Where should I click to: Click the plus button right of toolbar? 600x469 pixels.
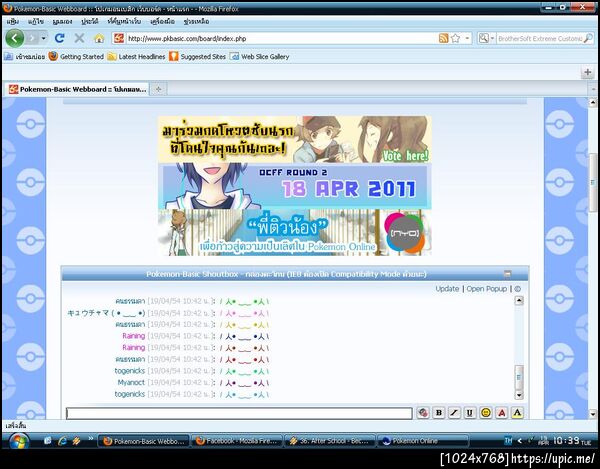click(x=587, y=72)
